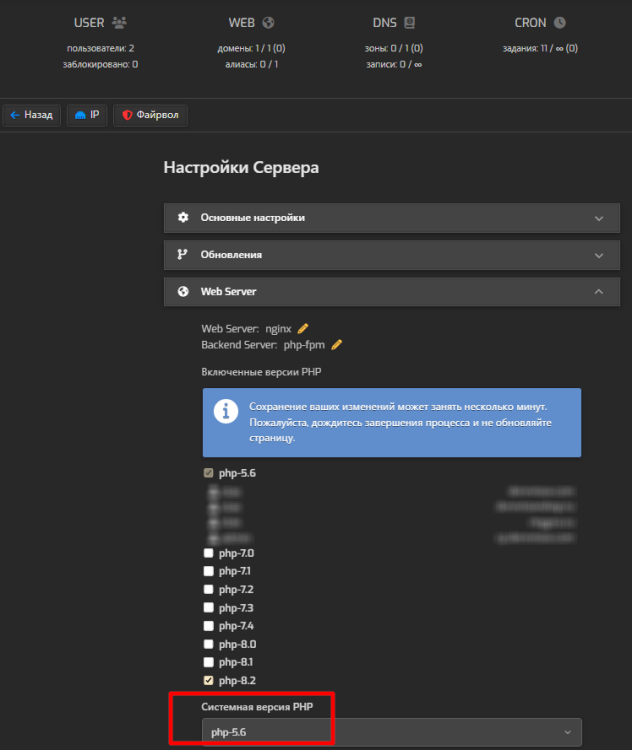
Task: Click the globe icon in Web Server header
Action: [183, 292]
